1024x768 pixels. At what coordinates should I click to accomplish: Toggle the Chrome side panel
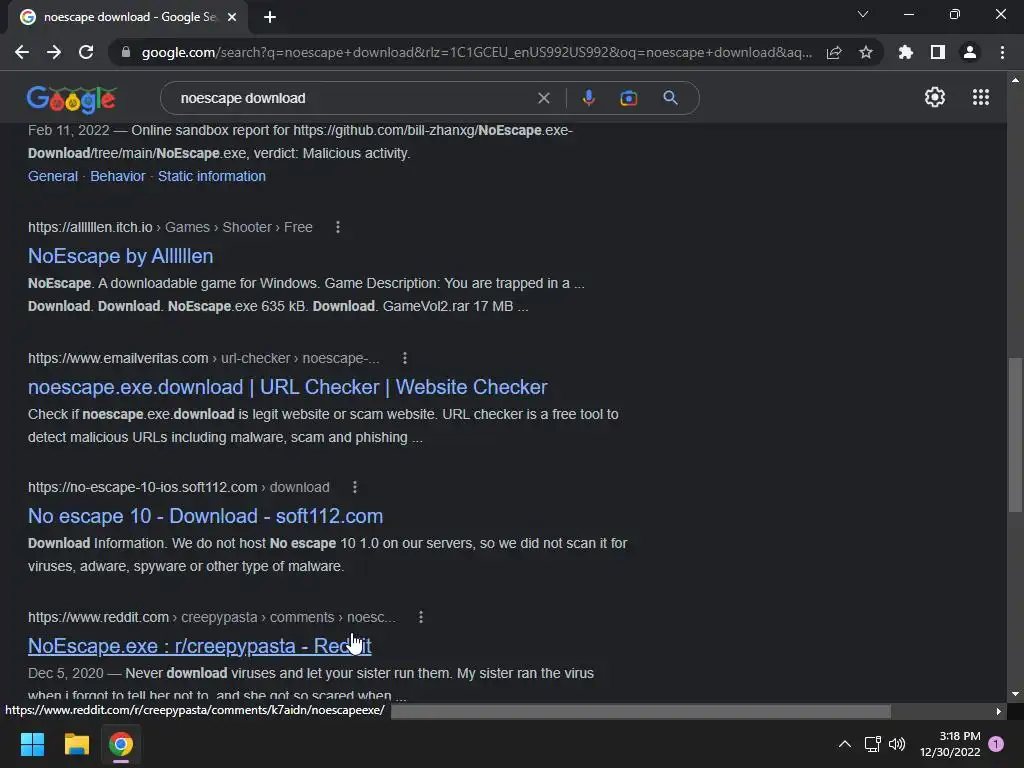(938, 52)
